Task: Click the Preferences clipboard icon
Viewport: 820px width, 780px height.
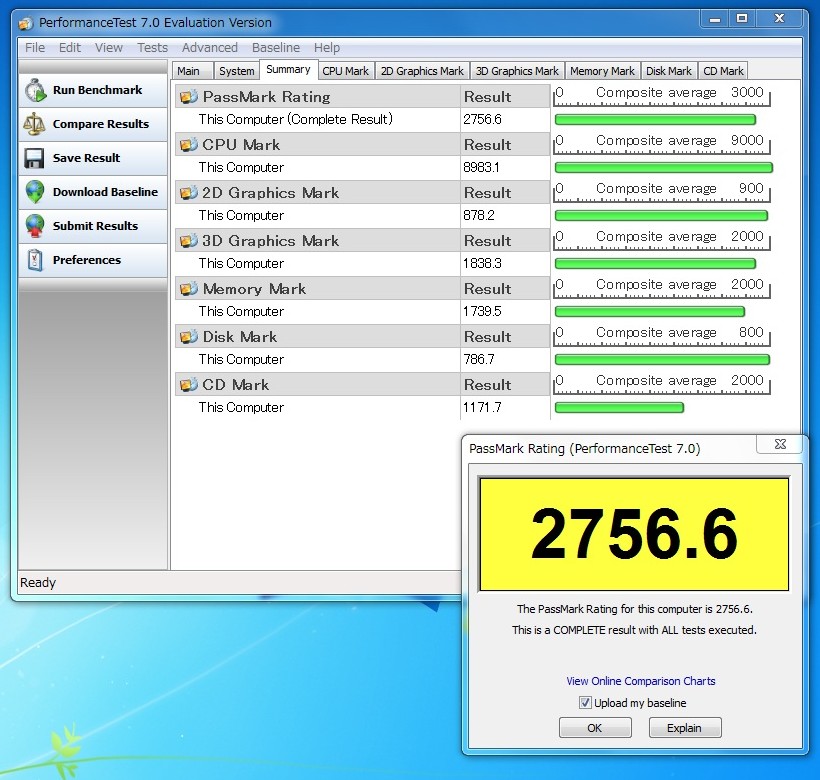Action: (x=35, y=260)
